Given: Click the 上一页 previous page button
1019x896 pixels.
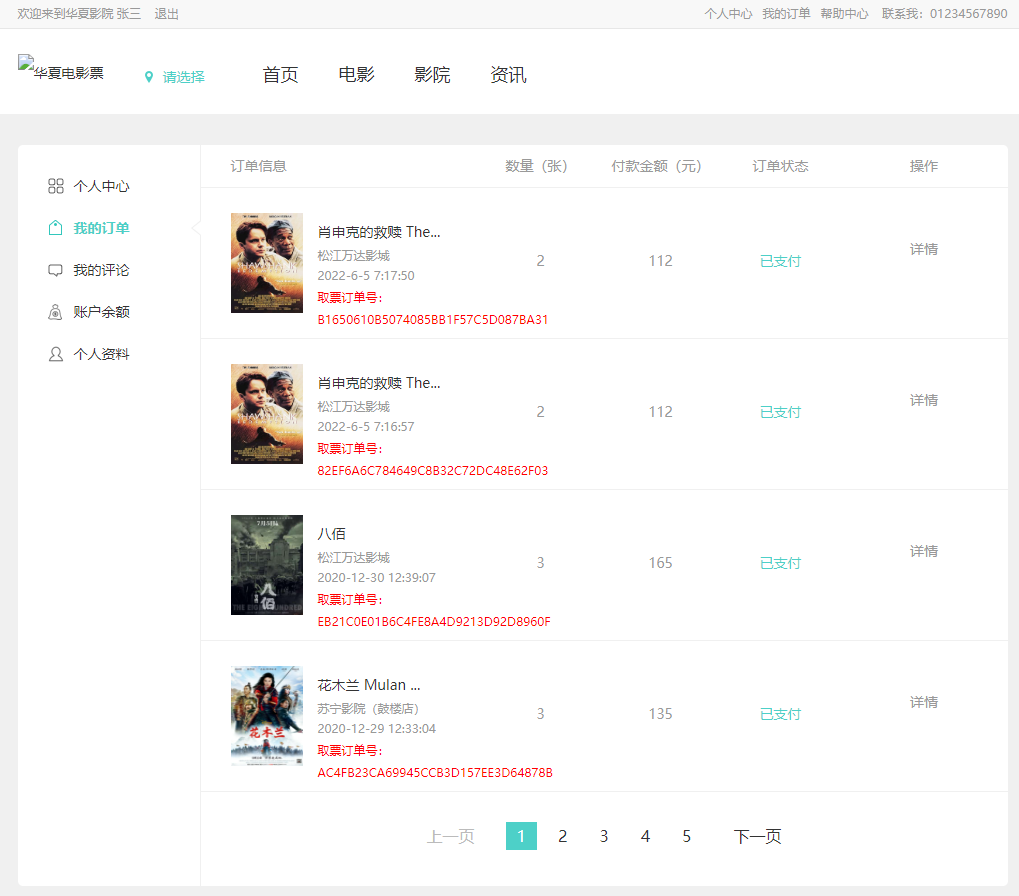Looking at the screenshot, I should point(450,836).
